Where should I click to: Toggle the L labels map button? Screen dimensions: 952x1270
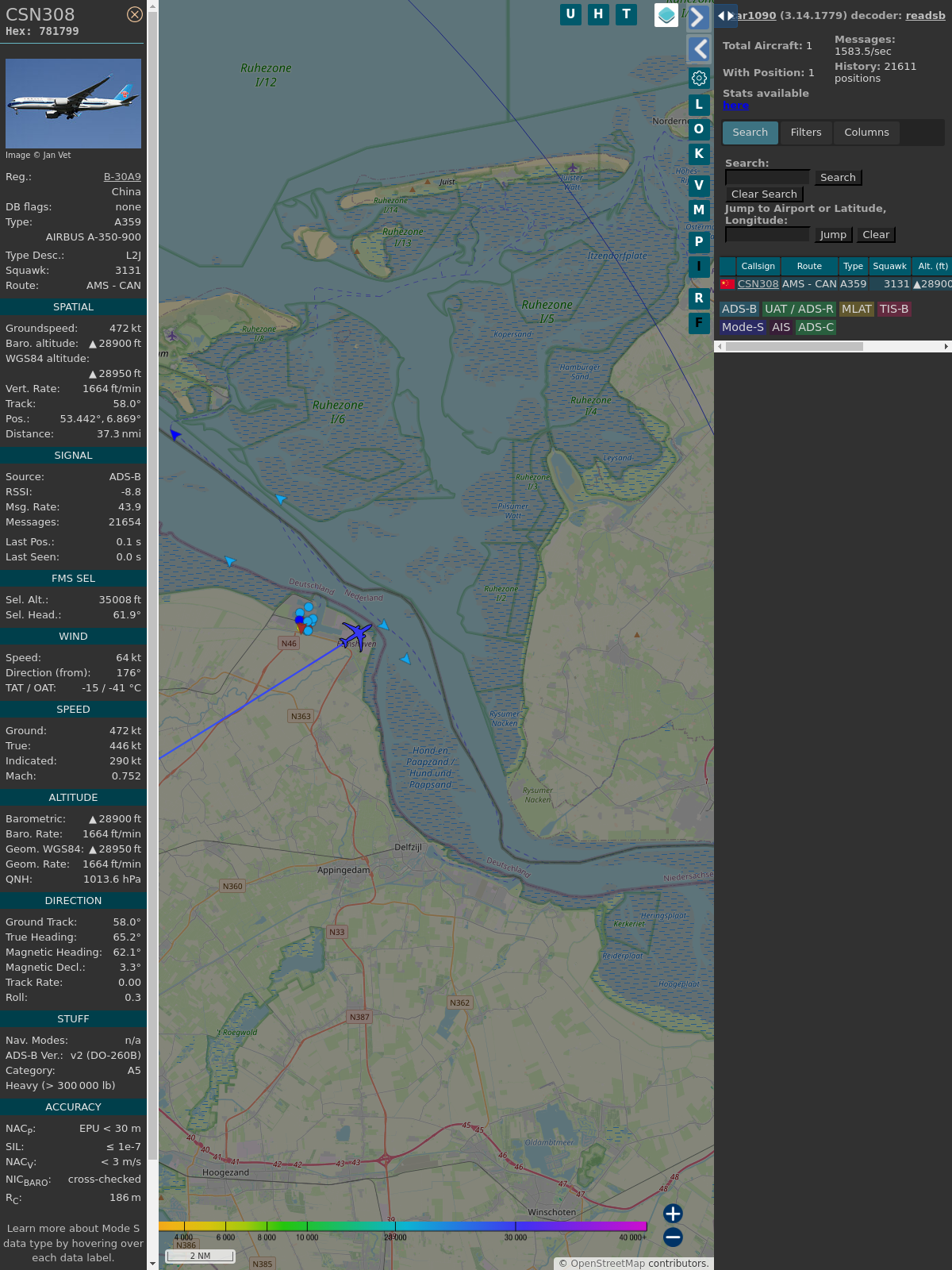pos(699,105)
